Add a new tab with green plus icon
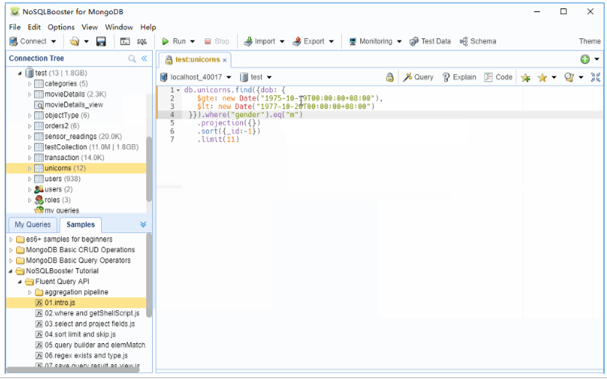The width and height of the screenshot is (607, 379). [585, 59]
